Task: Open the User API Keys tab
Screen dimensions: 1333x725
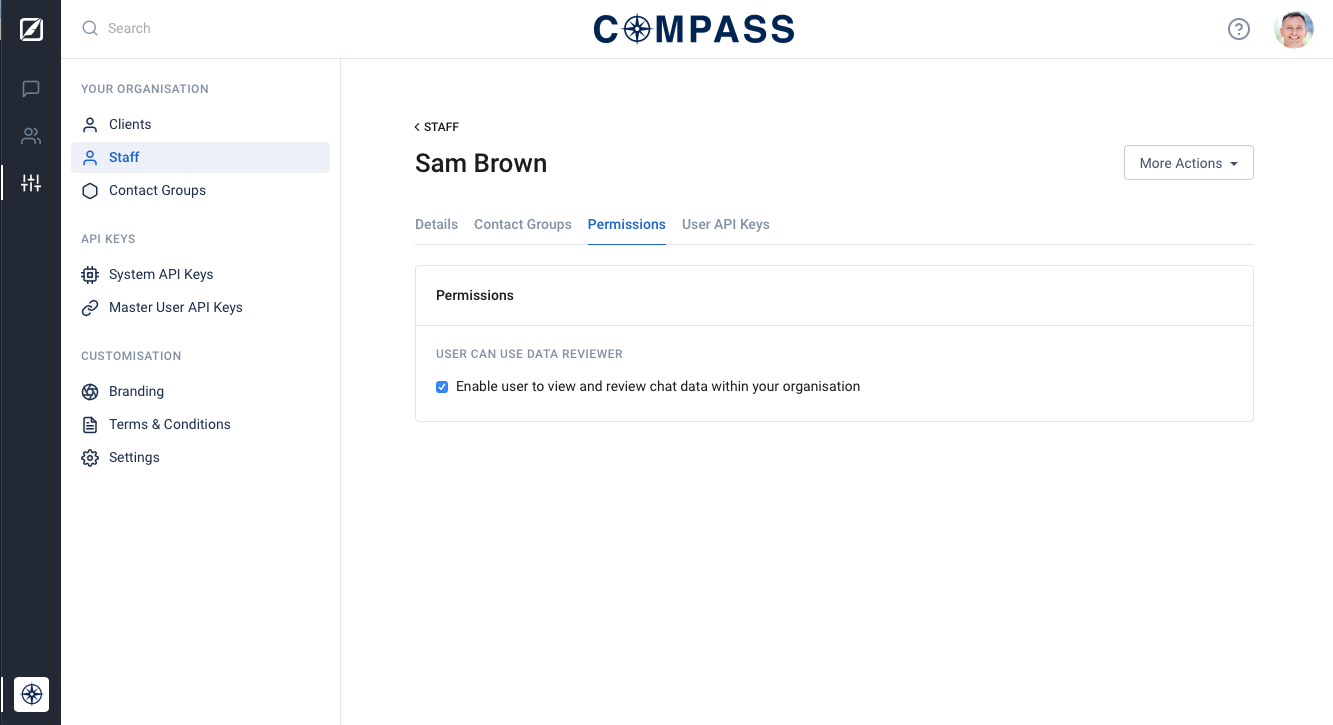Action: tap(725, 224)
